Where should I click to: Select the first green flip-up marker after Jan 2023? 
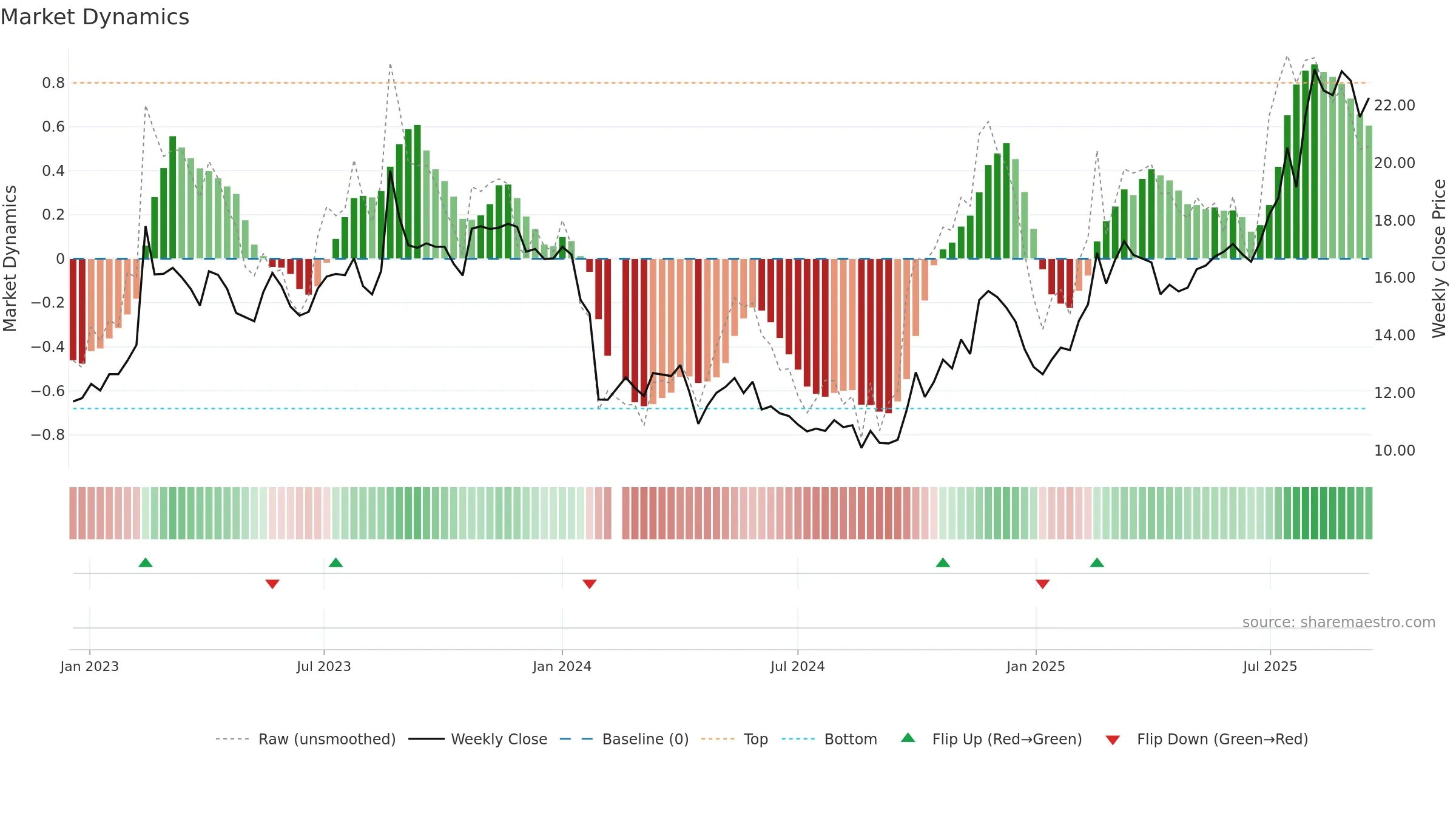pyautogui.click(x=146, y=562)
